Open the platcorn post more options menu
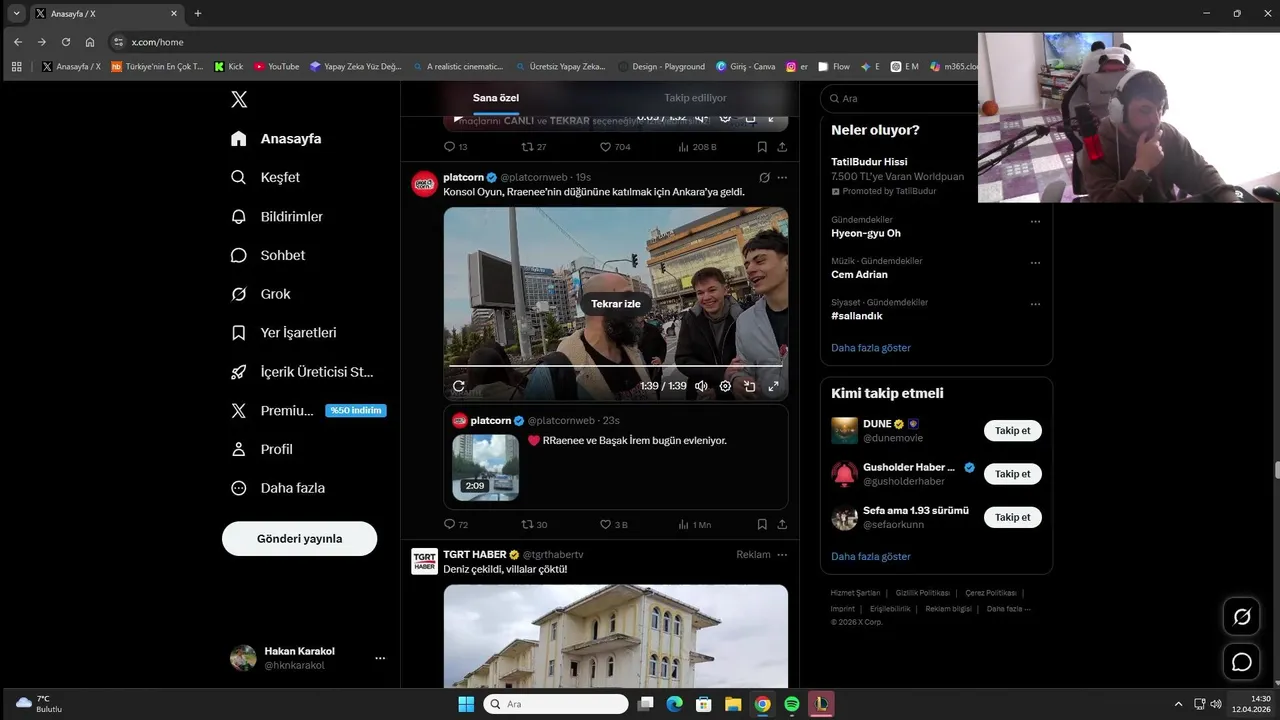 (782, 177)
